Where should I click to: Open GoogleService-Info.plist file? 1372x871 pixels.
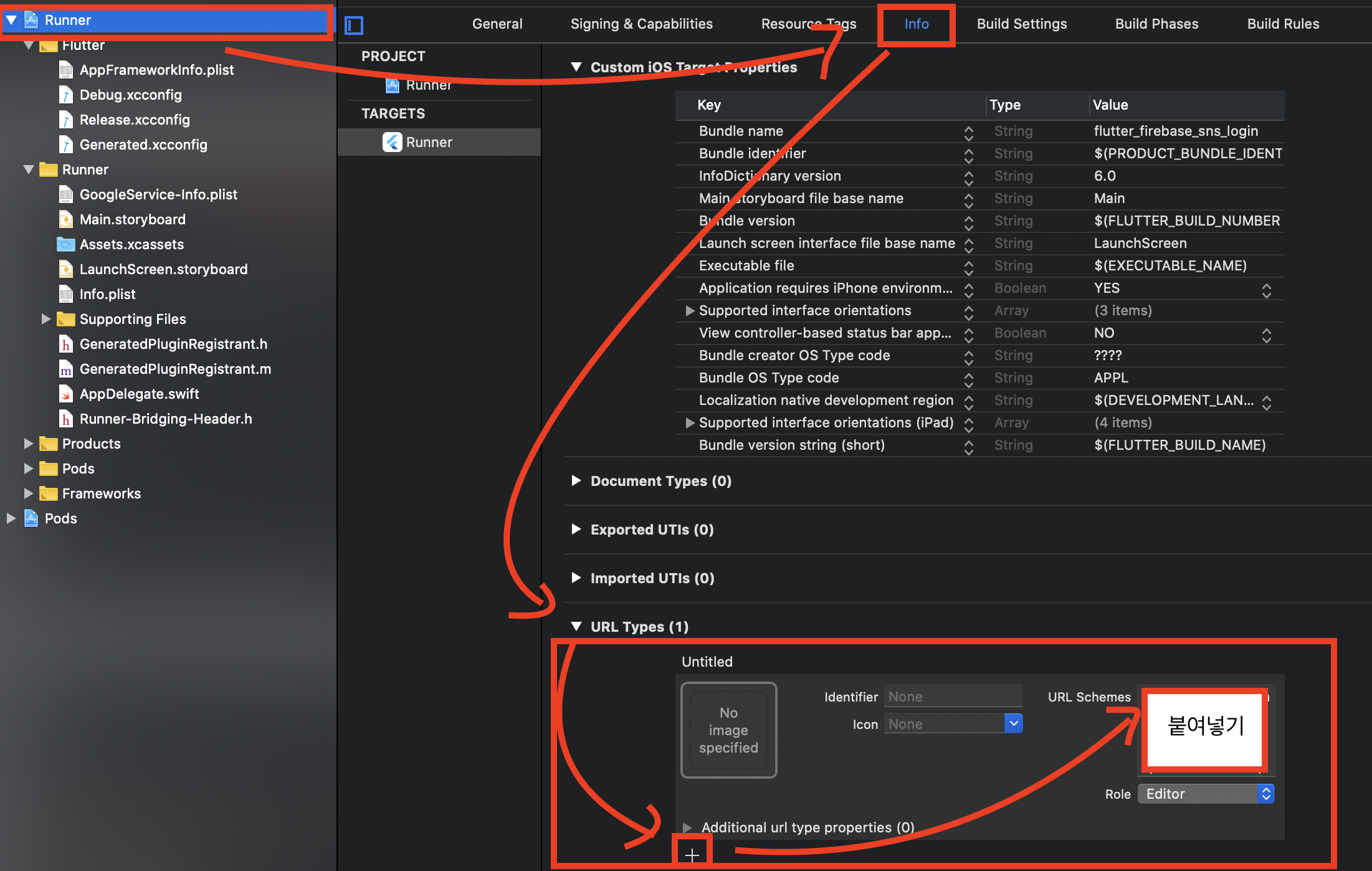coord(158,194)
